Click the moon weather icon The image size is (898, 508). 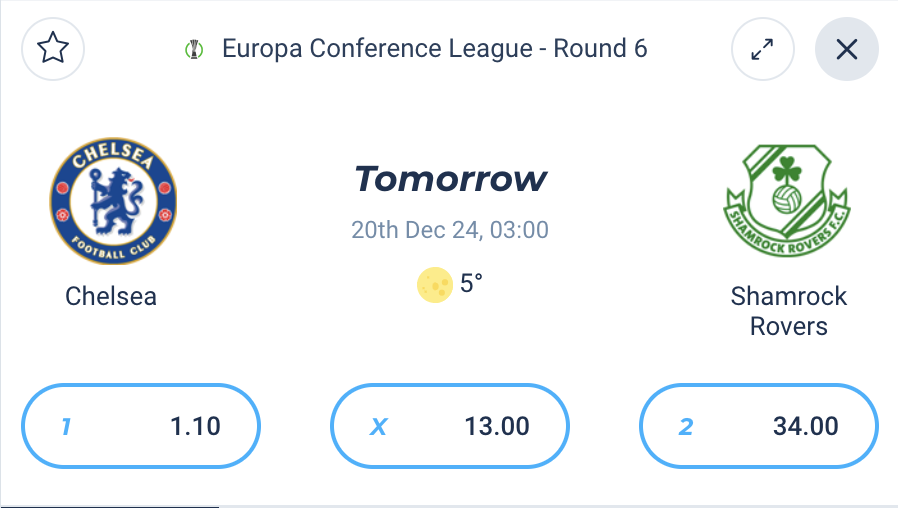point(435,285)
